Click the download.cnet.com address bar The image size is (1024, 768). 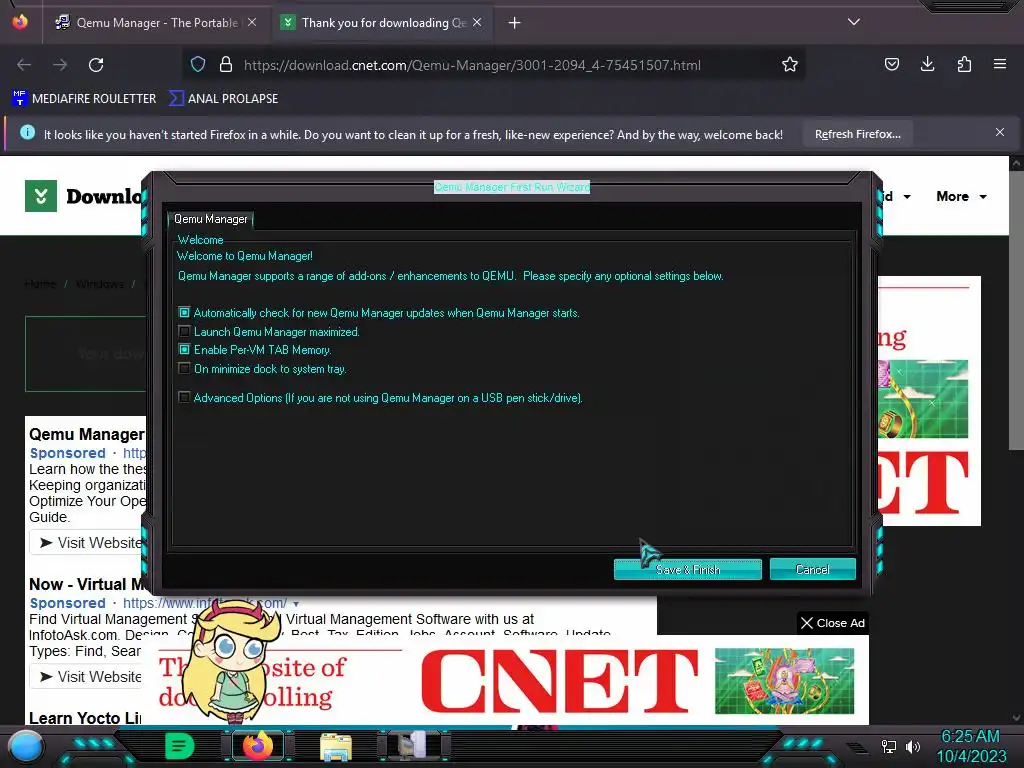[472, 65]
